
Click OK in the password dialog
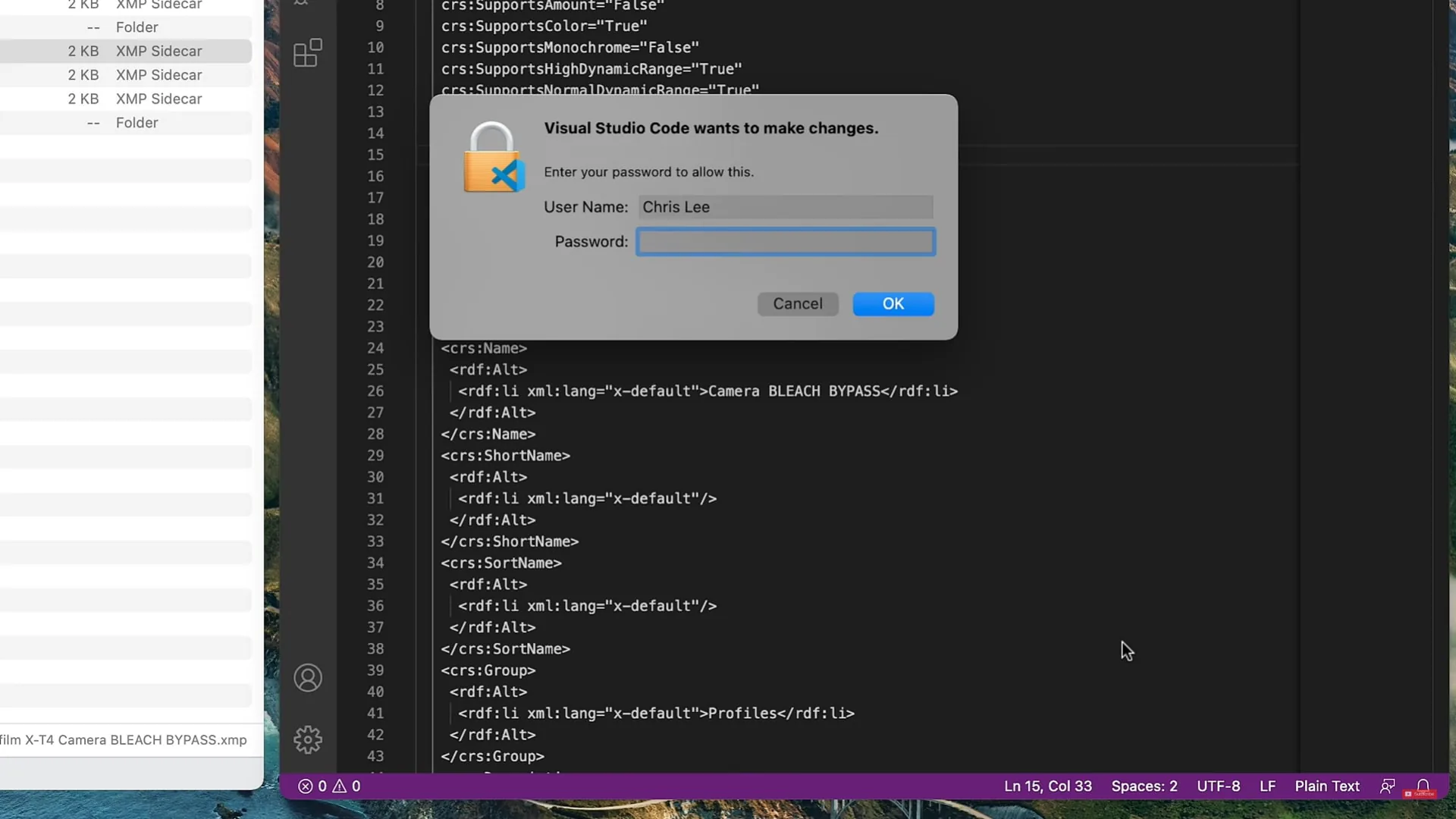pos(893,304)
